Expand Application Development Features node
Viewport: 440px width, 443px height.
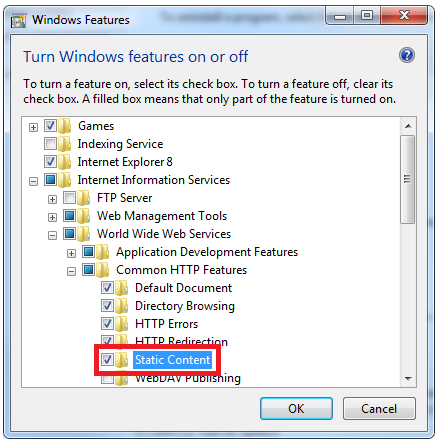pyautogui.click(x=71, y=254)
